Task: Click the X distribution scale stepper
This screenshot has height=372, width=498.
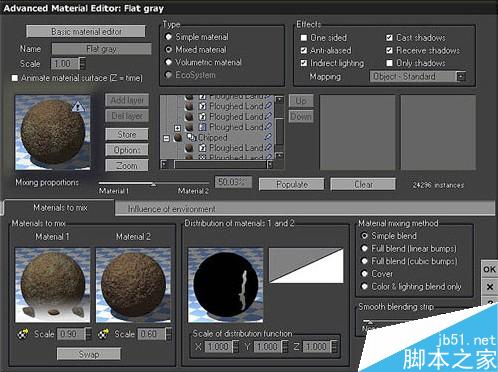Action: (236, 347)
